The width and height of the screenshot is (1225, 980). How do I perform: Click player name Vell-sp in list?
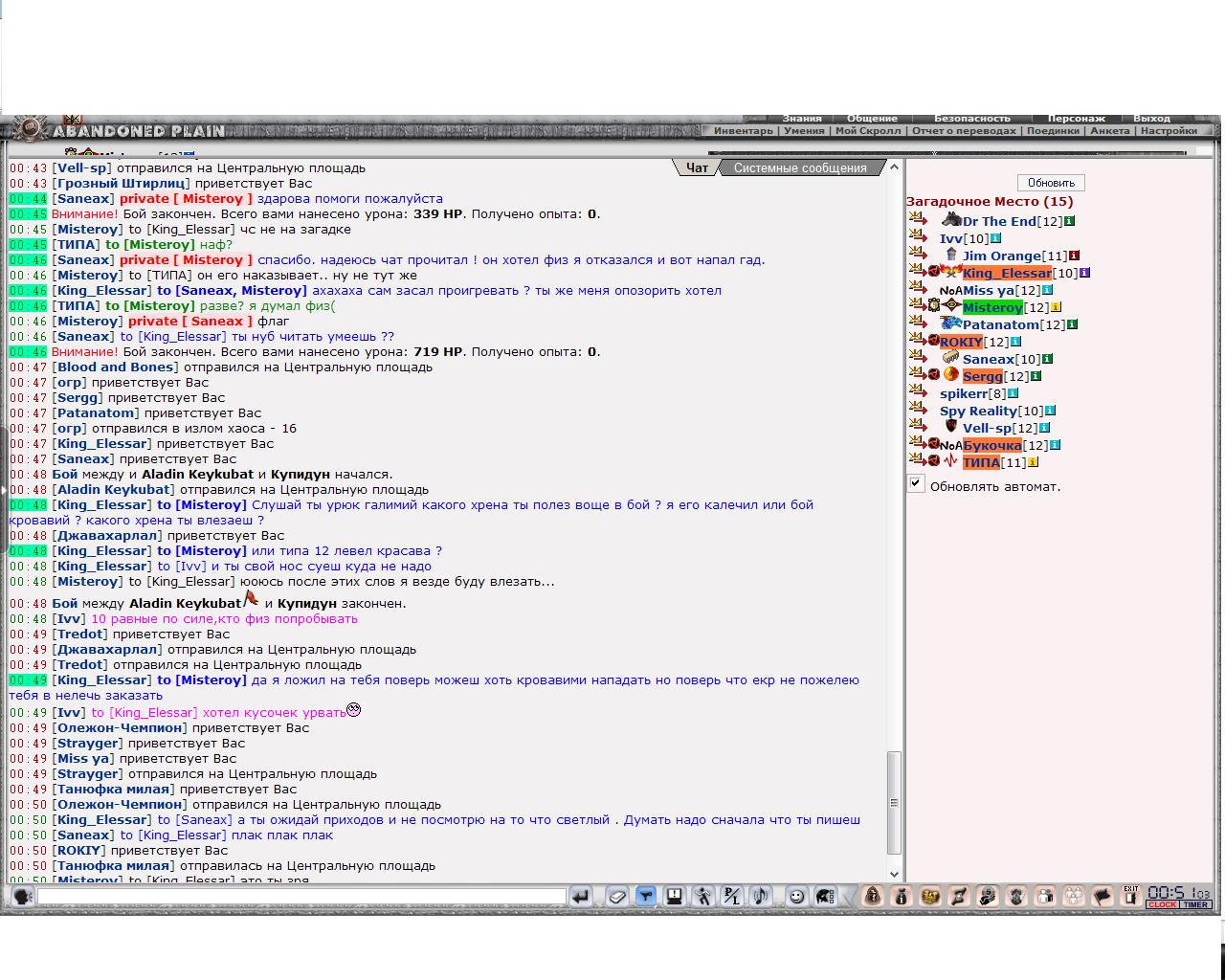click(x=987, y=428)
